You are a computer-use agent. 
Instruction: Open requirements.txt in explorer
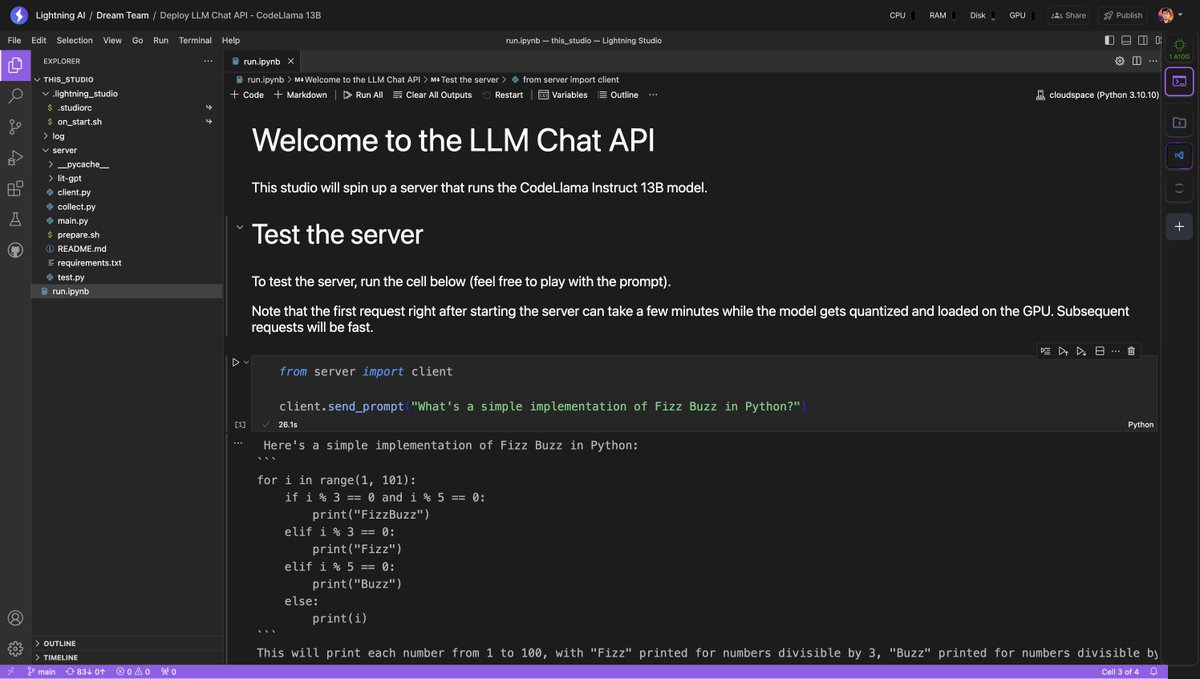click(x=89, y=262)
